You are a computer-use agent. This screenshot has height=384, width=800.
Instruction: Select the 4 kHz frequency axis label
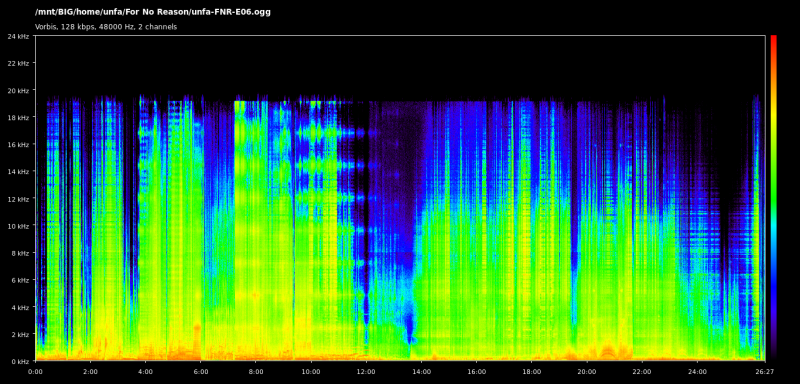pos(20,307)
